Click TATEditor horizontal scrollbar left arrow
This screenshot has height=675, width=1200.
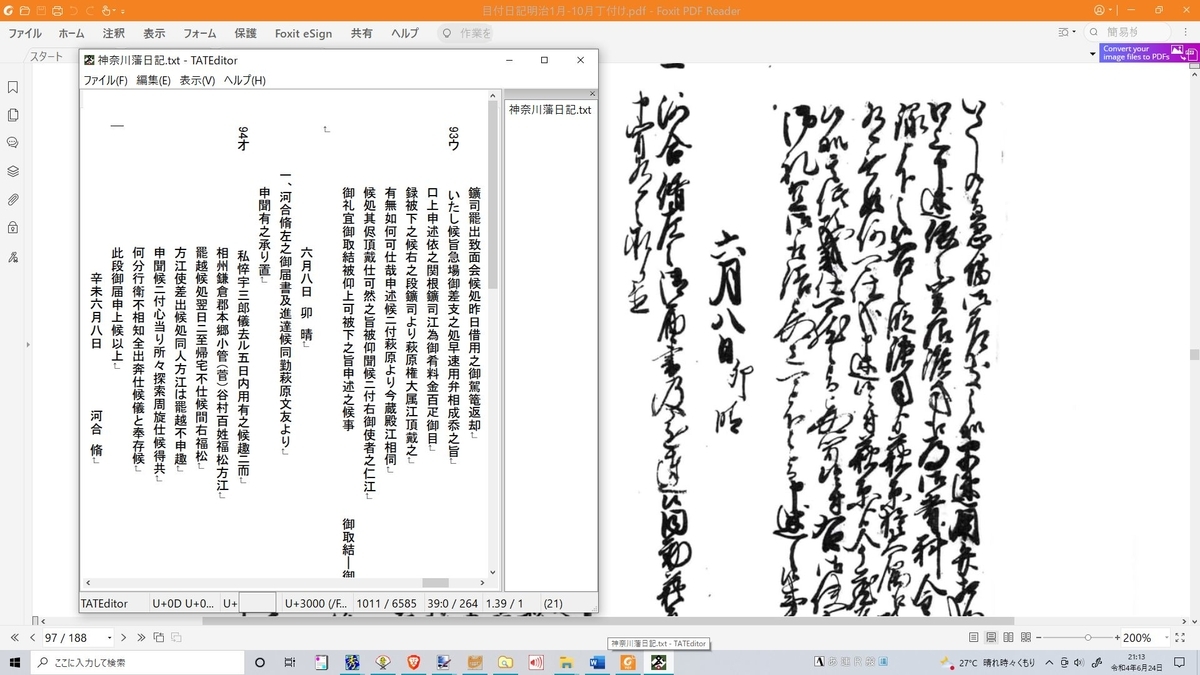coord(87,583)
